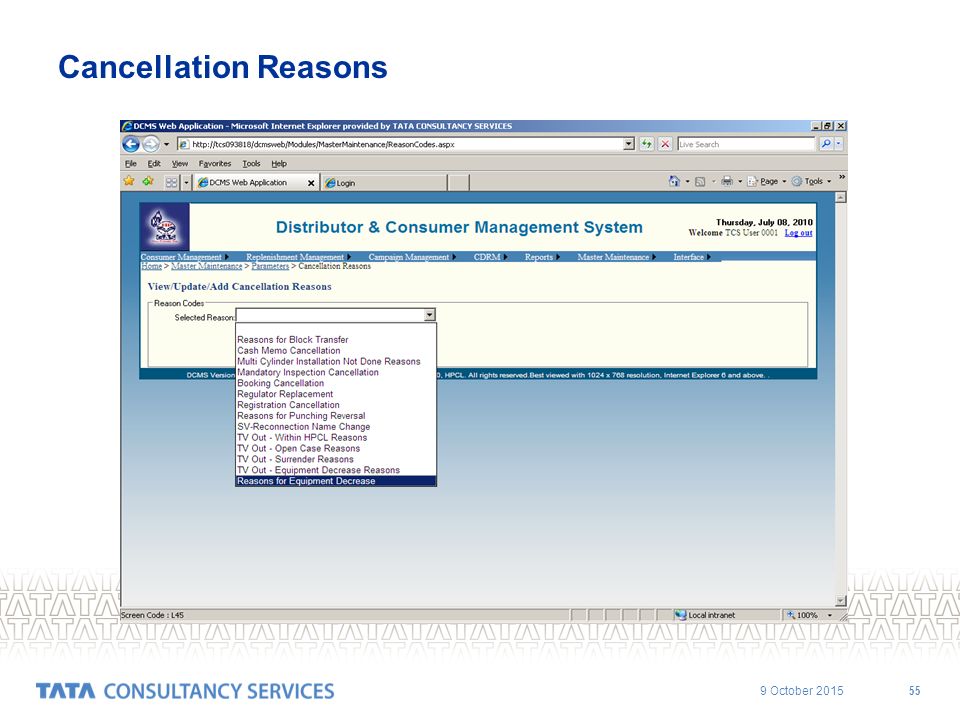Click the HPCL logo in page header

165,227
